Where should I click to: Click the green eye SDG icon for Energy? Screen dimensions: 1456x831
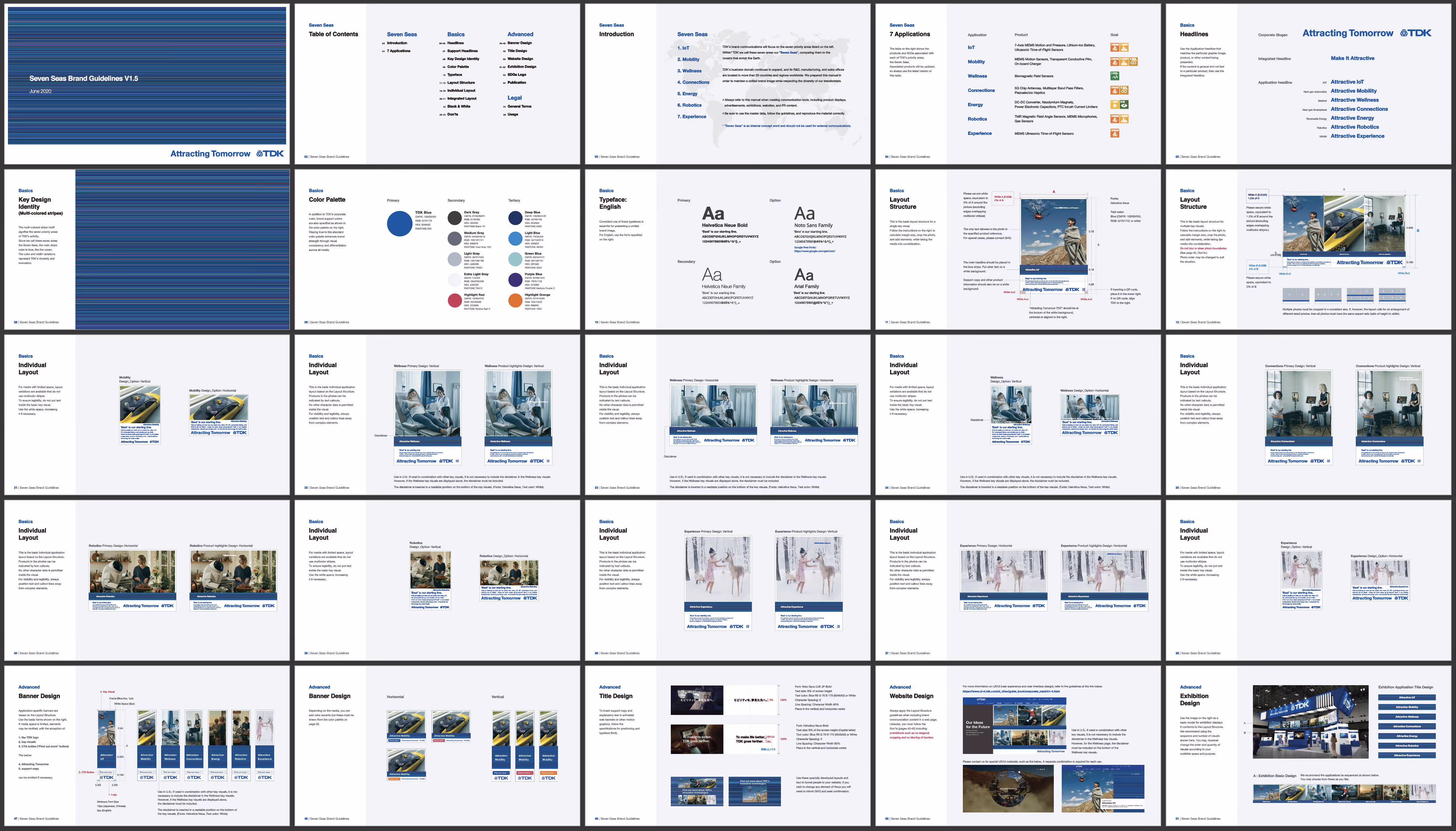click(x=1124, y=104)
